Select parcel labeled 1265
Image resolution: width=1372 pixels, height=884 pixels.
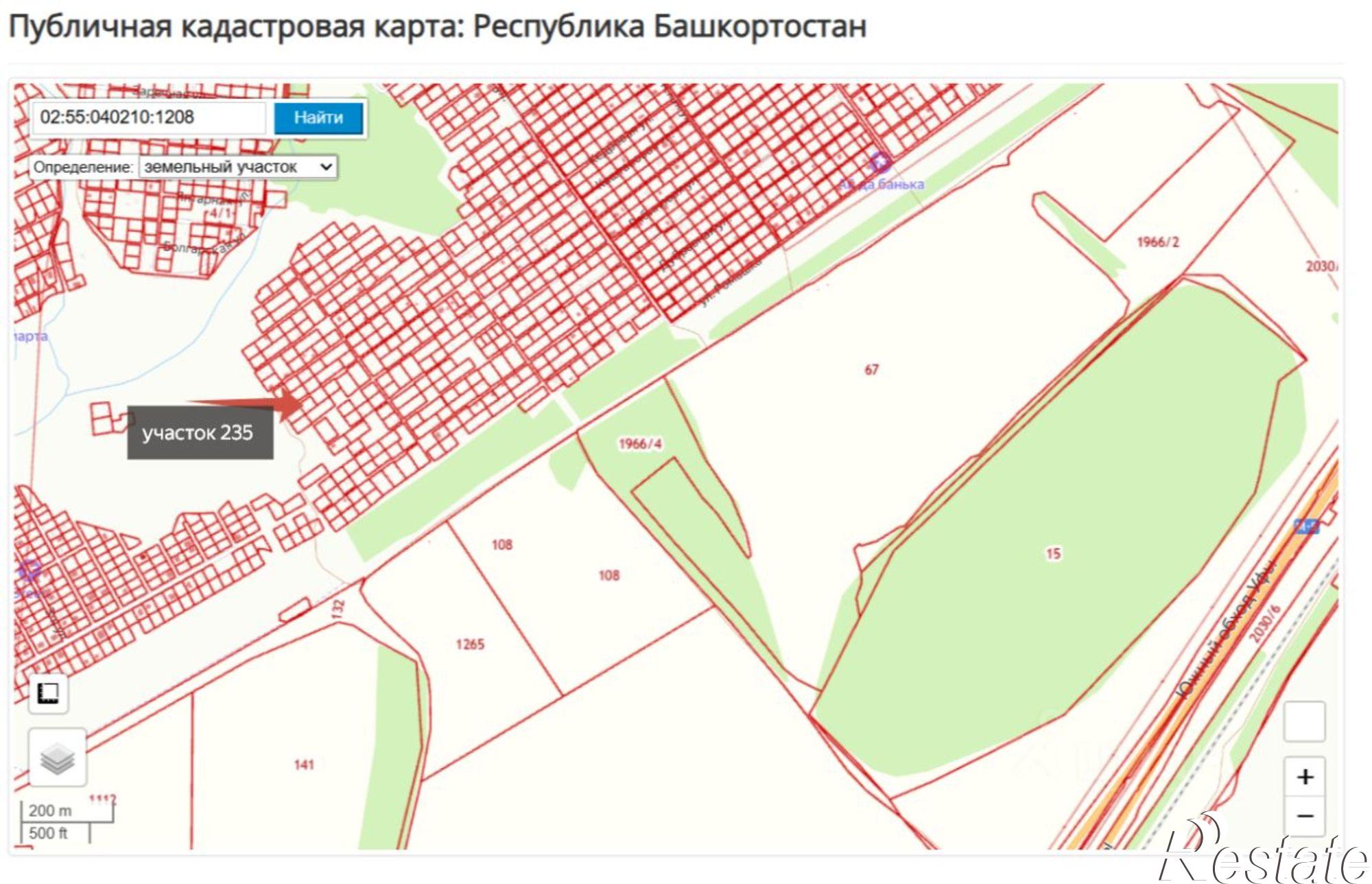pyautogui.click(x=470, y=644)
